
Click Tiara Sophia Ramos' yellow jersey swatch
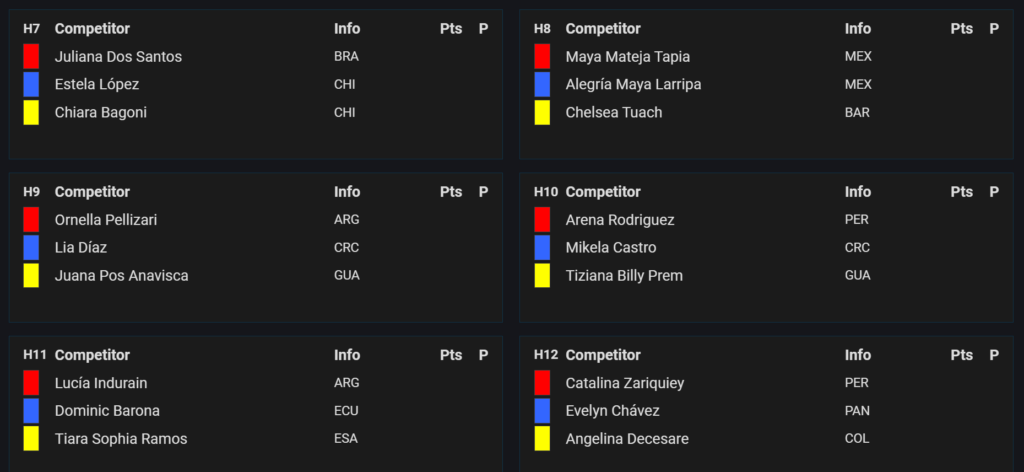(31, 439)
